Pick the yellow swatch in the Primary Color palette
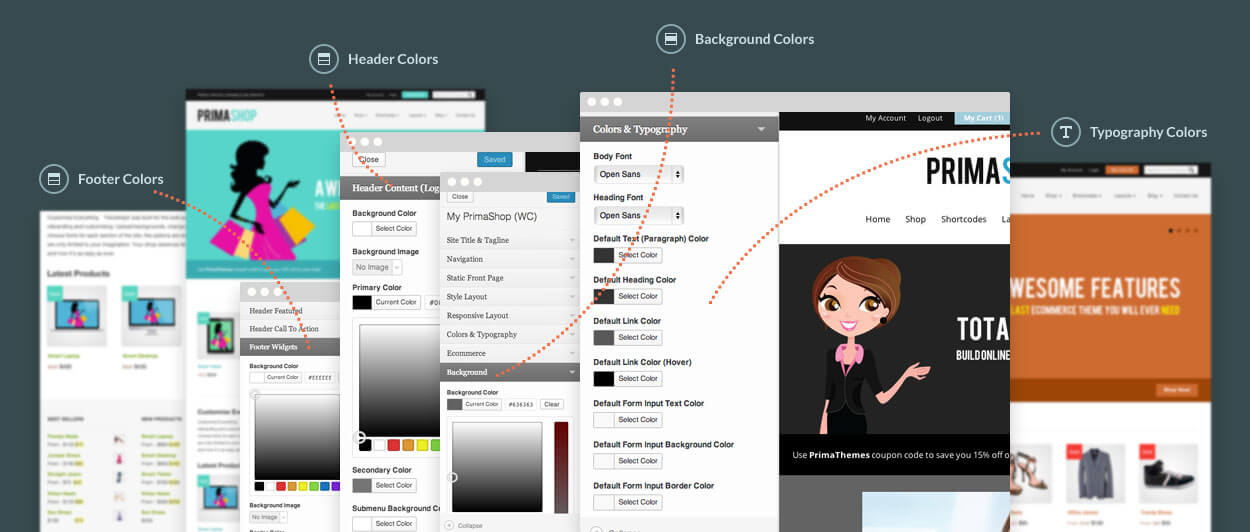The height and width of the screenshot is (532, 1250). pyautogui.click(x=422, y=445)
